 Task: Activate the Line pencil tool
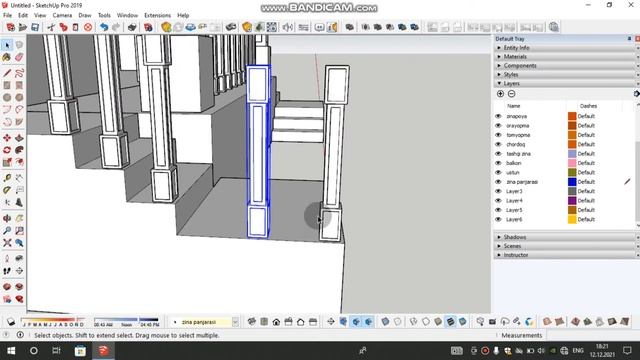7,73
